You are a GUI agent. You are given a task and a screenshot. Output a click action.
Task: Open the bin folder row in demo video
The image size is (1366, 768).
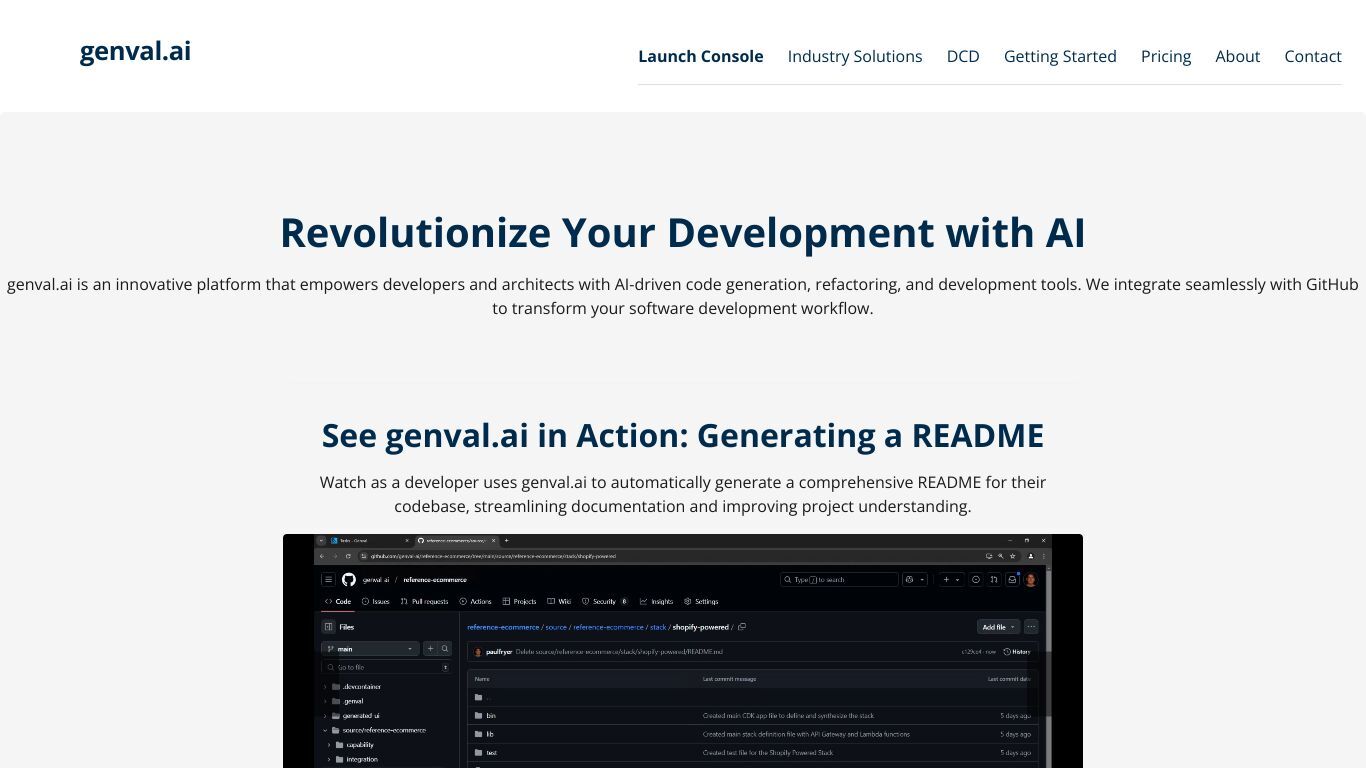753,716
